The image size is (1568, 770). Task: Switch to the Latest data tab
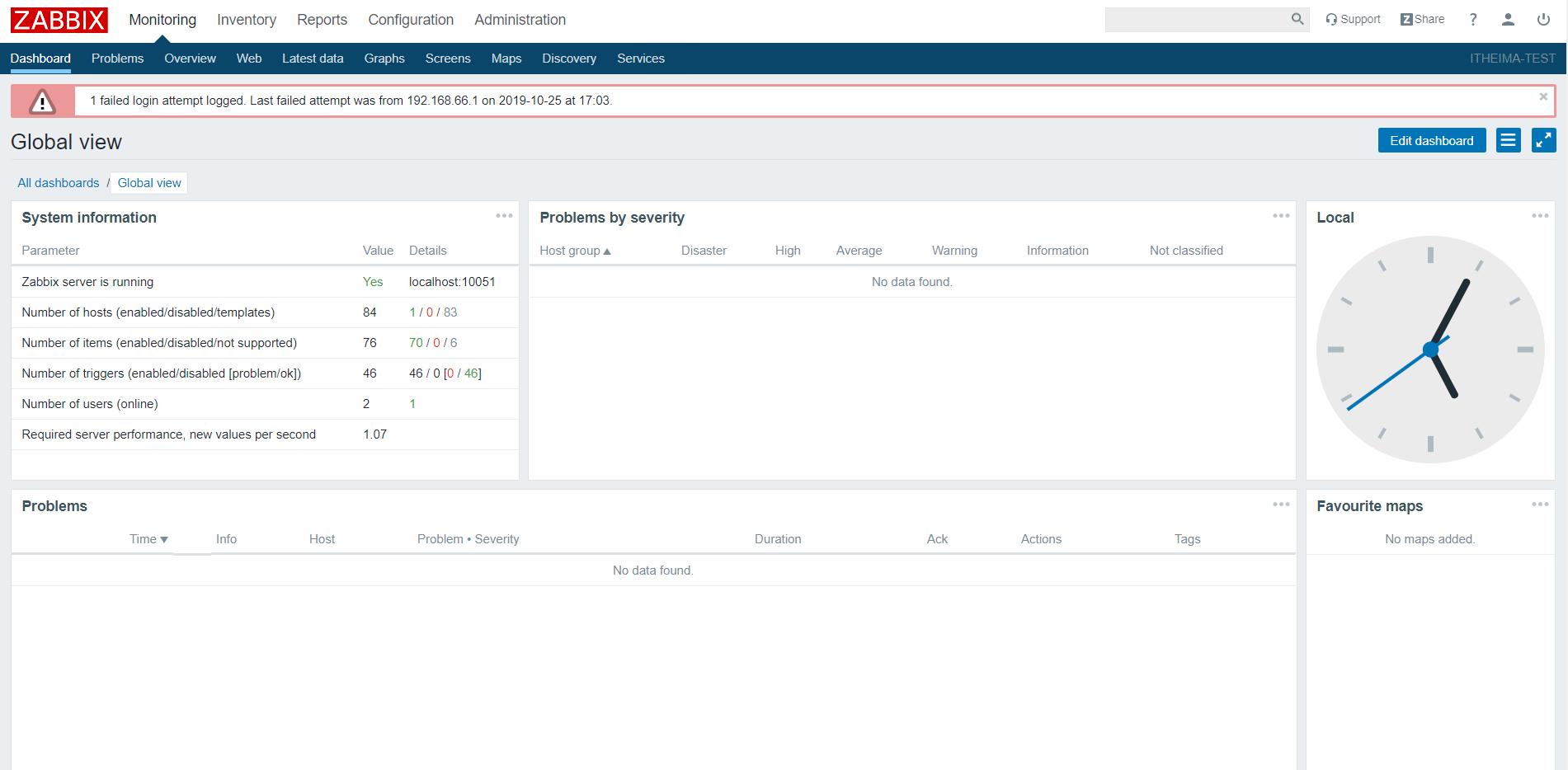pos(312,59)
